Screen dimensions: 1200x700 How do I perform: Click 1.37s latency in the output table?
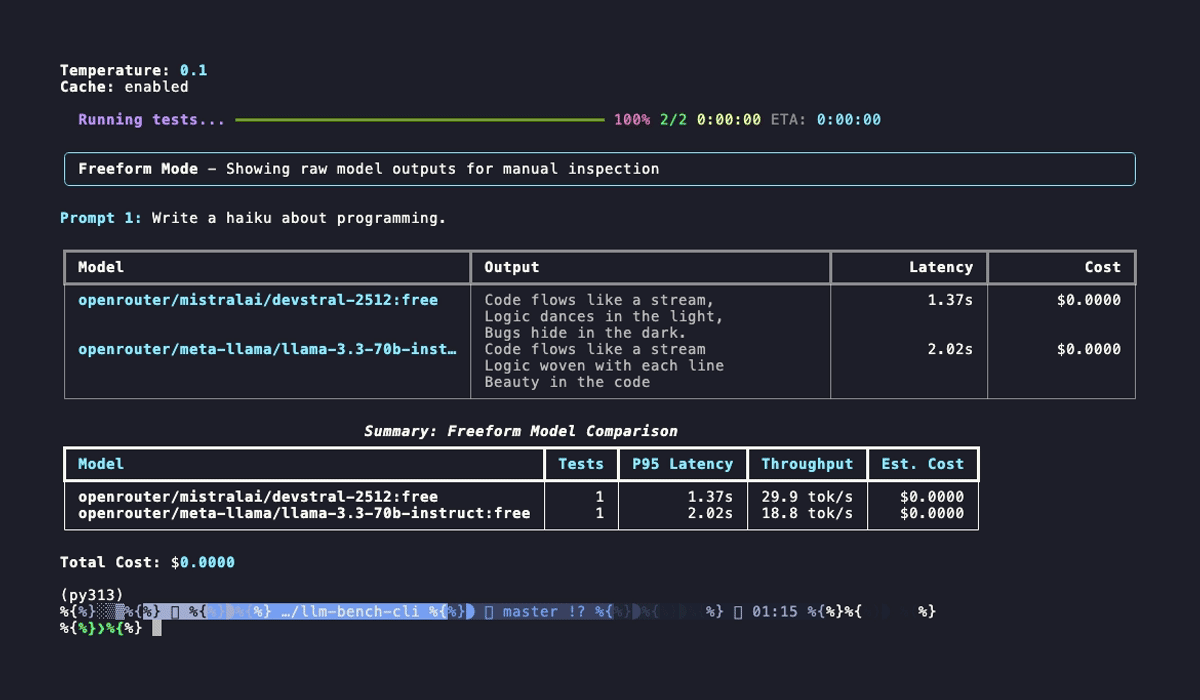click(950, 299)
